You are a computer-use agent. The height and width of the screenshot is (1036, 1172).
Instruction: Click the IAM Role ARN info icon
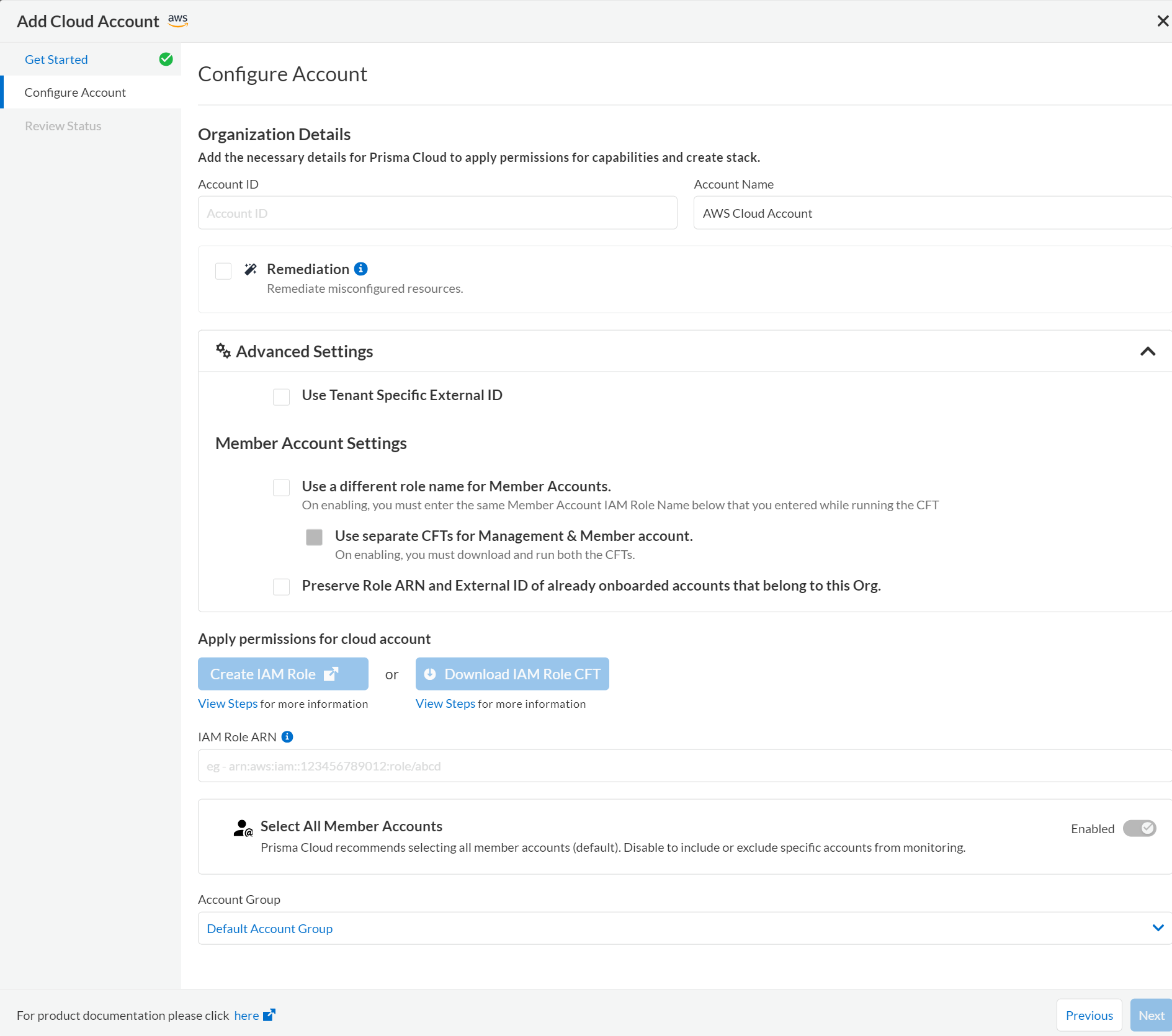(x=287, y=737)
